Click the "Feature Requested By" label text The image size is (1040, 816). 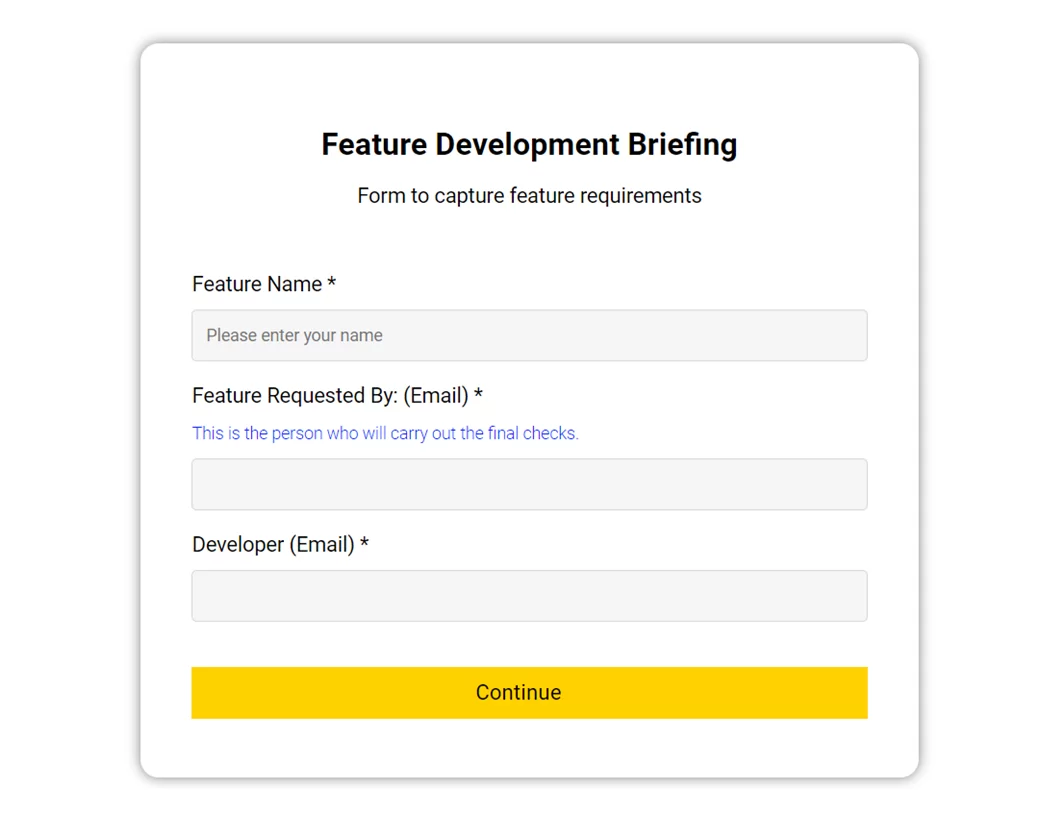point(295,395)
